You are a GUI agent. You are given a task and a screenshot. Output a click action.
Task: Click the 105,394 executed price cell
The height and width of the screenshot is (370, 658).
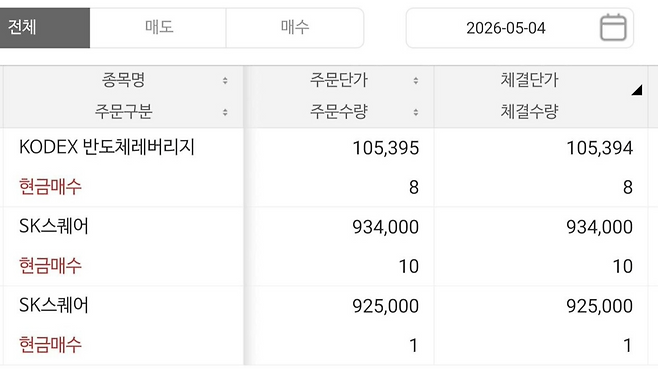(599, 148)
